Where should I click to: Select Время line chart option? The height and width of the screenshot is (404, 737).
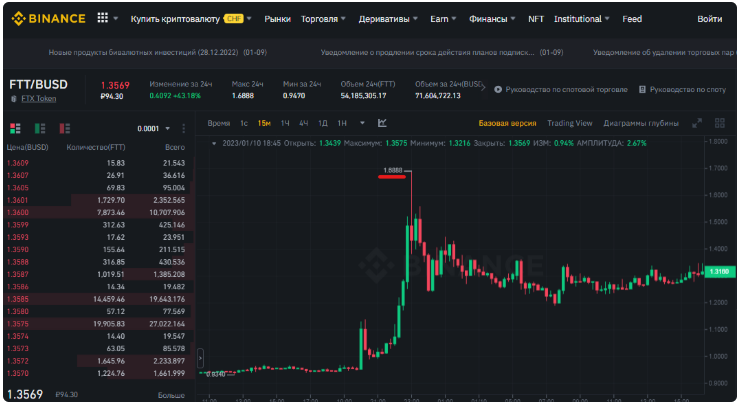[219, 123]
